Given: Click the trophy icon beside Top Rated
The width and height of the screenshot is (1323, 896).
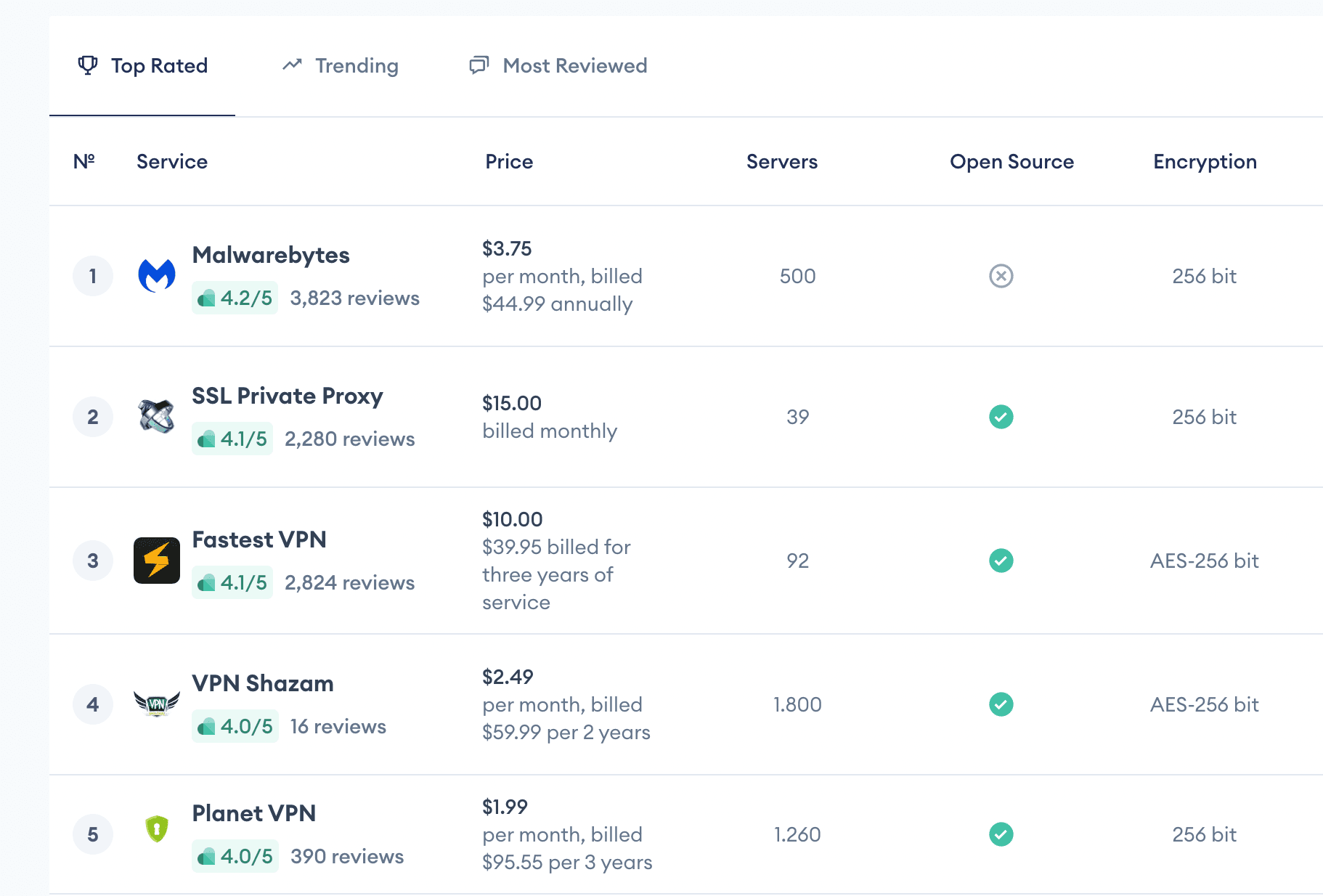Looking at the screenshot, I should (x=88, y=65).
